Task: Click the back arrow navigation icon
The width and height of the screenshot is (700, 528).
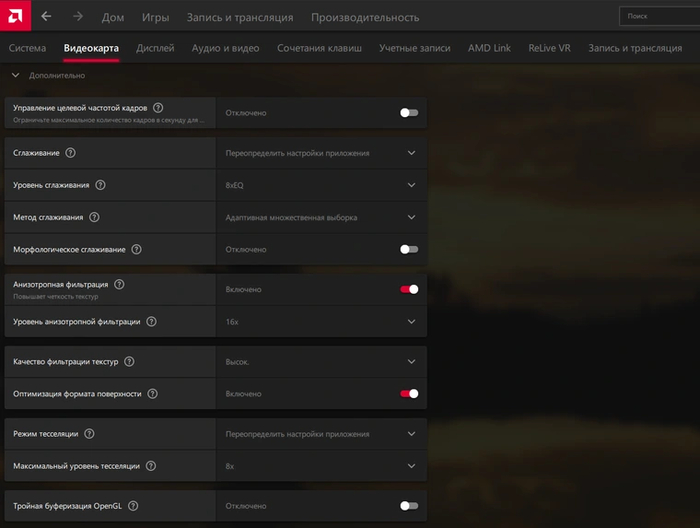Action: point(46,17)
